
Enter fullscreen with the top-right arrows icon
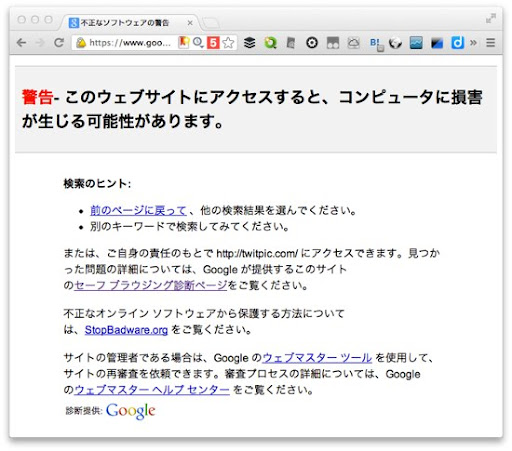click(491, 19)
